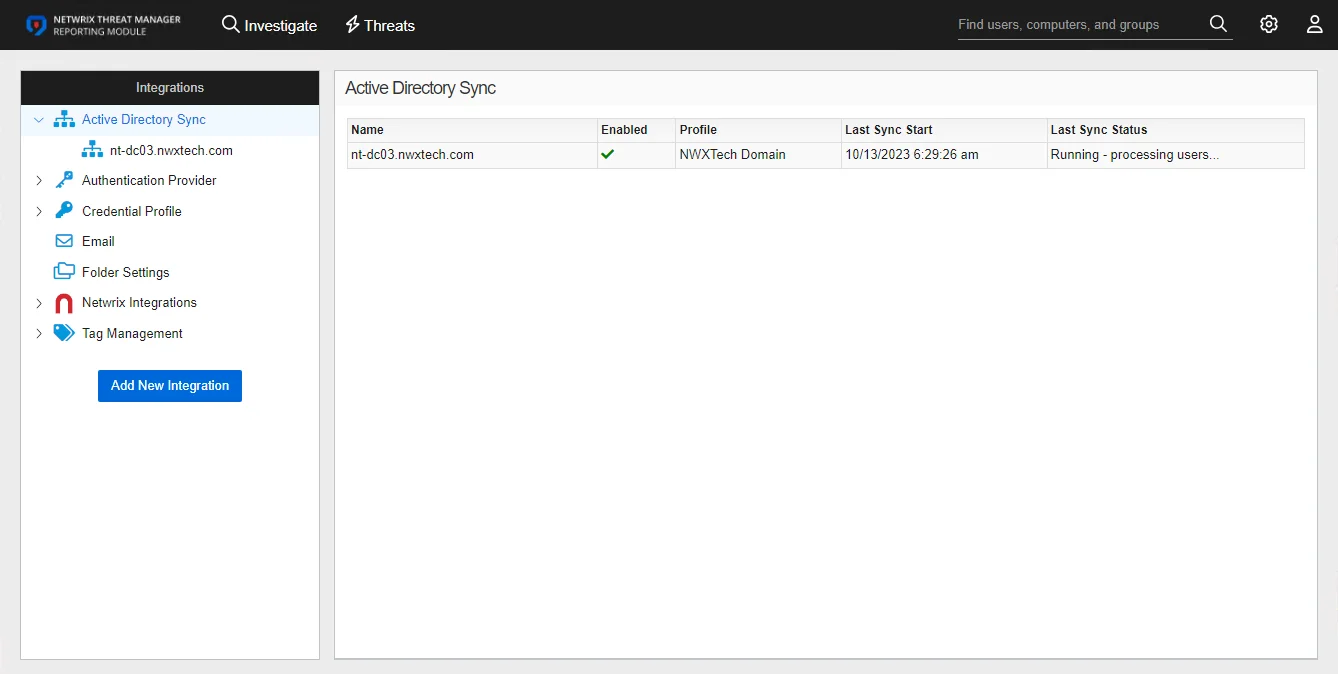Click the Investigate magnifier icon
The image size is (1338, 674).
pos(231,24)
